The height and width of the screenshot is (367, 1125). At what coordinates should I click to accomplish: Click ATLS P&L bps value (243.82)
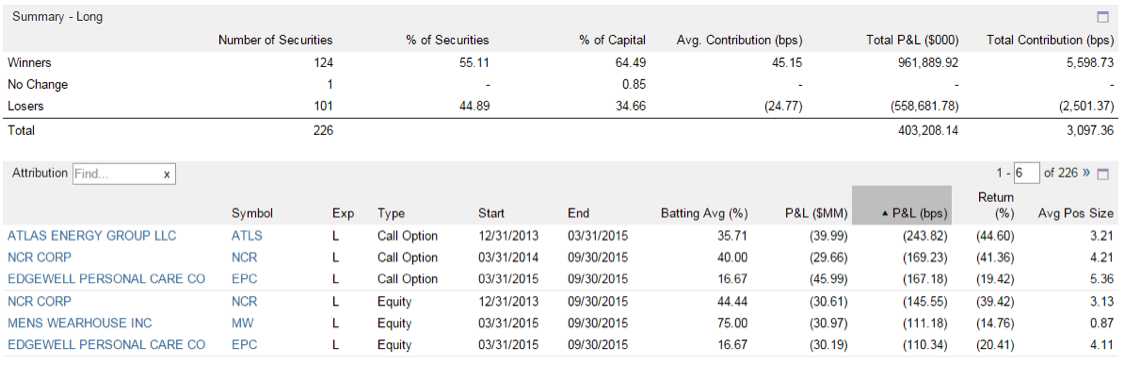tap(924, 235)
